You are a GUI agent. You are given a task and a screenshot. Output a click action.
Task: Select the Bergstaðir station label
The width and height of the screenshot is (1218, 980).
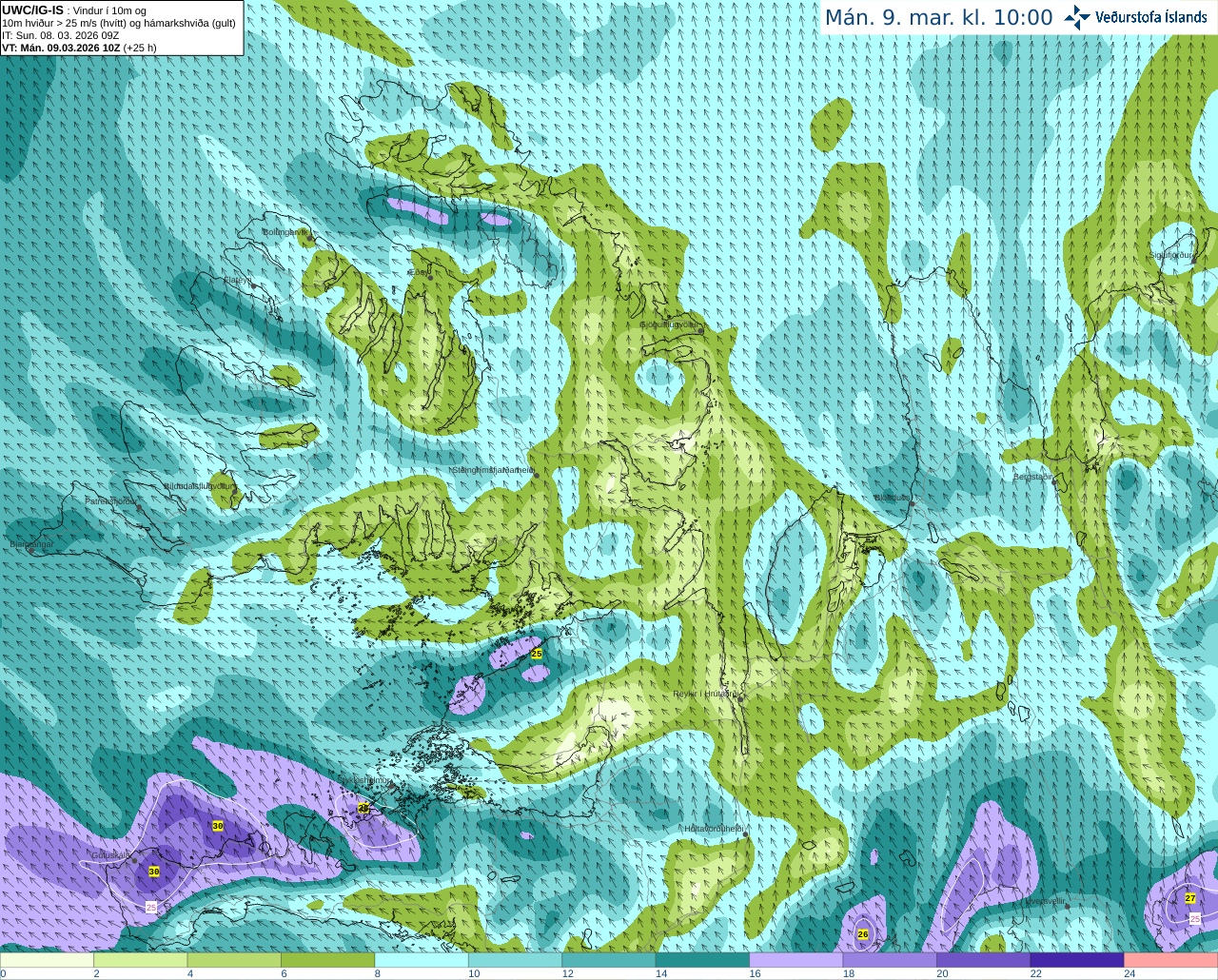tap(1034, 477)
